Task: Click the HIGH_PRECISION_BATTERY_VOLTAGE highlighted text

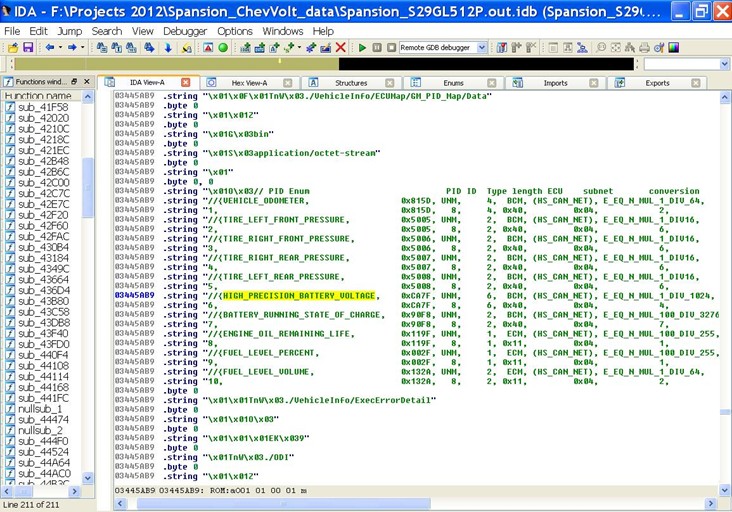Action: pyautogui.click(x=299, y=296)
